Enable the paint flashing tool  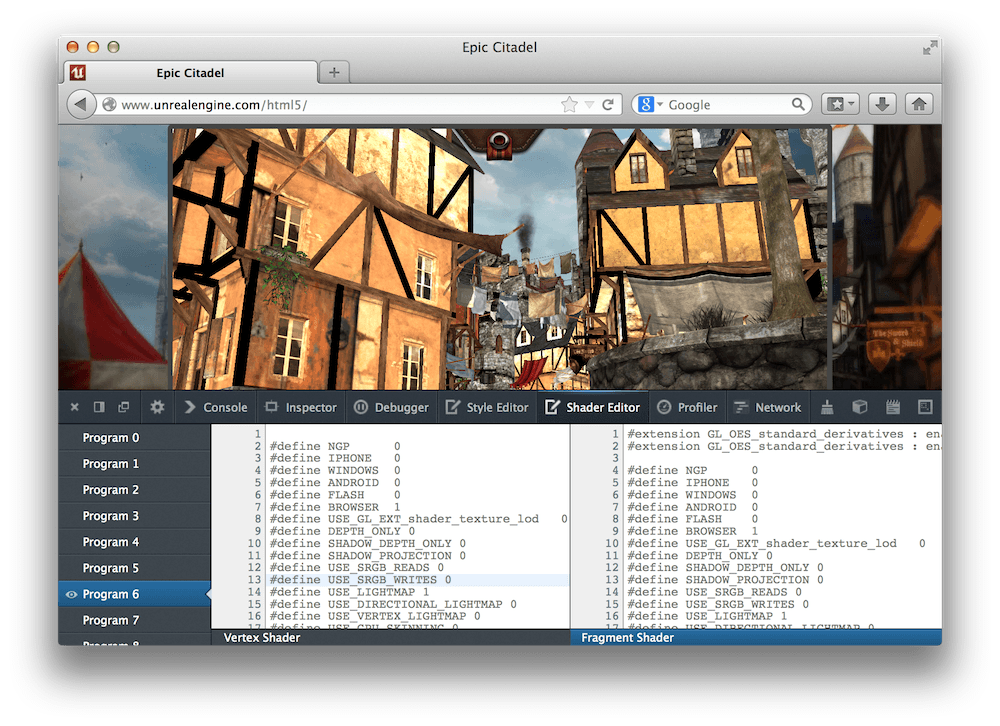[x=825, y=407]
